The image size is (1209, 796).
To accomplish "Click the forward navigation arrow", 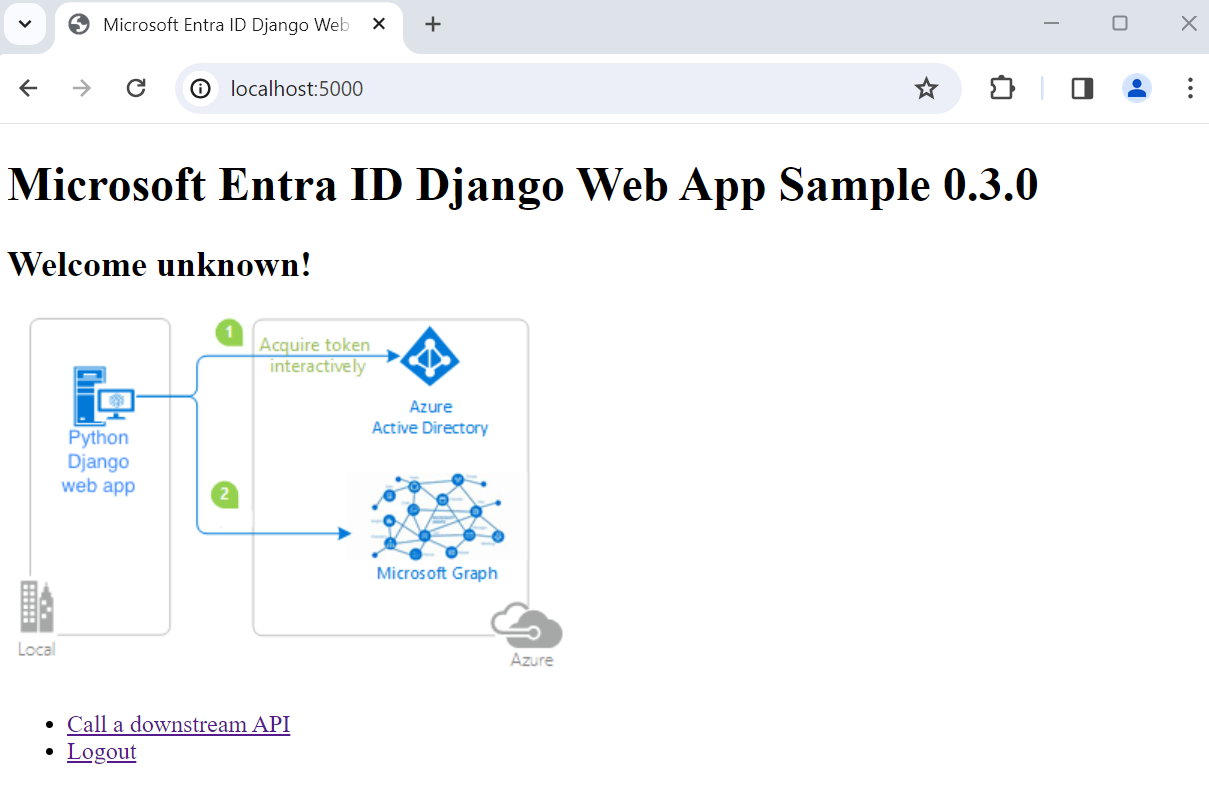I will 81,88.
